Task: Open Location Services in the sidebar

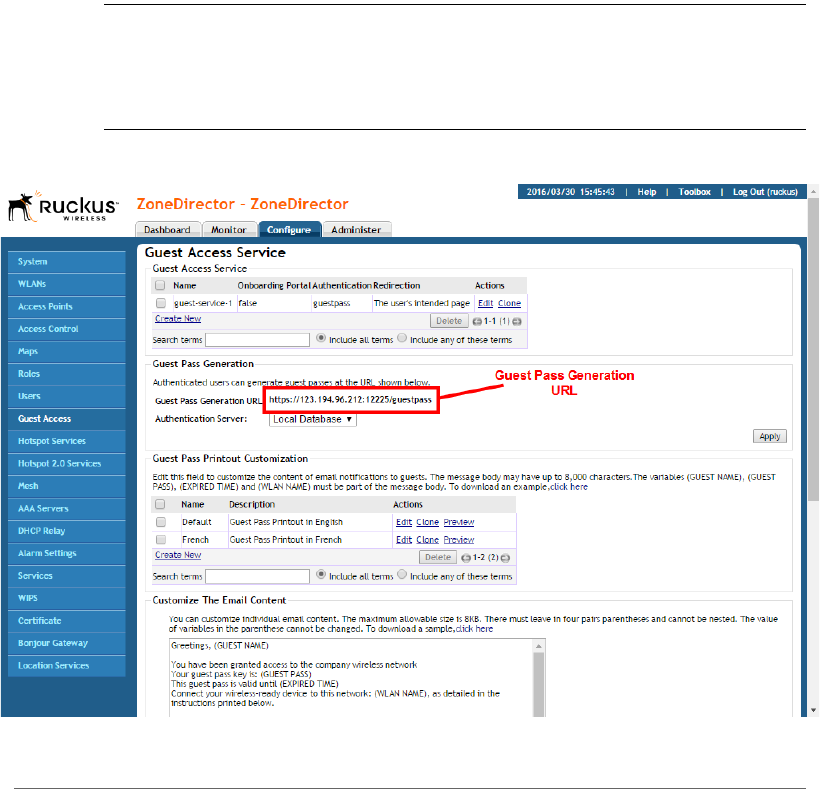Action: click(67, 666)
